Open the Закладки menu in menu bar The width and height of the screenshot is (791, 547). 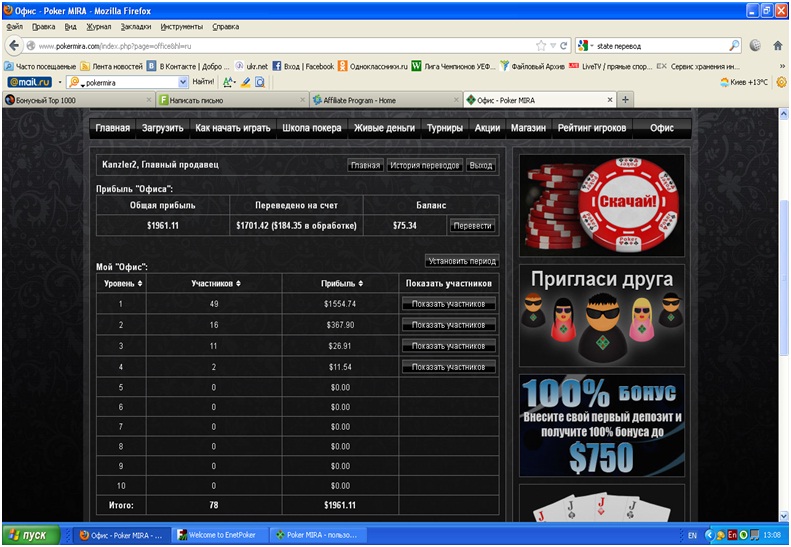tap(136, 28)
